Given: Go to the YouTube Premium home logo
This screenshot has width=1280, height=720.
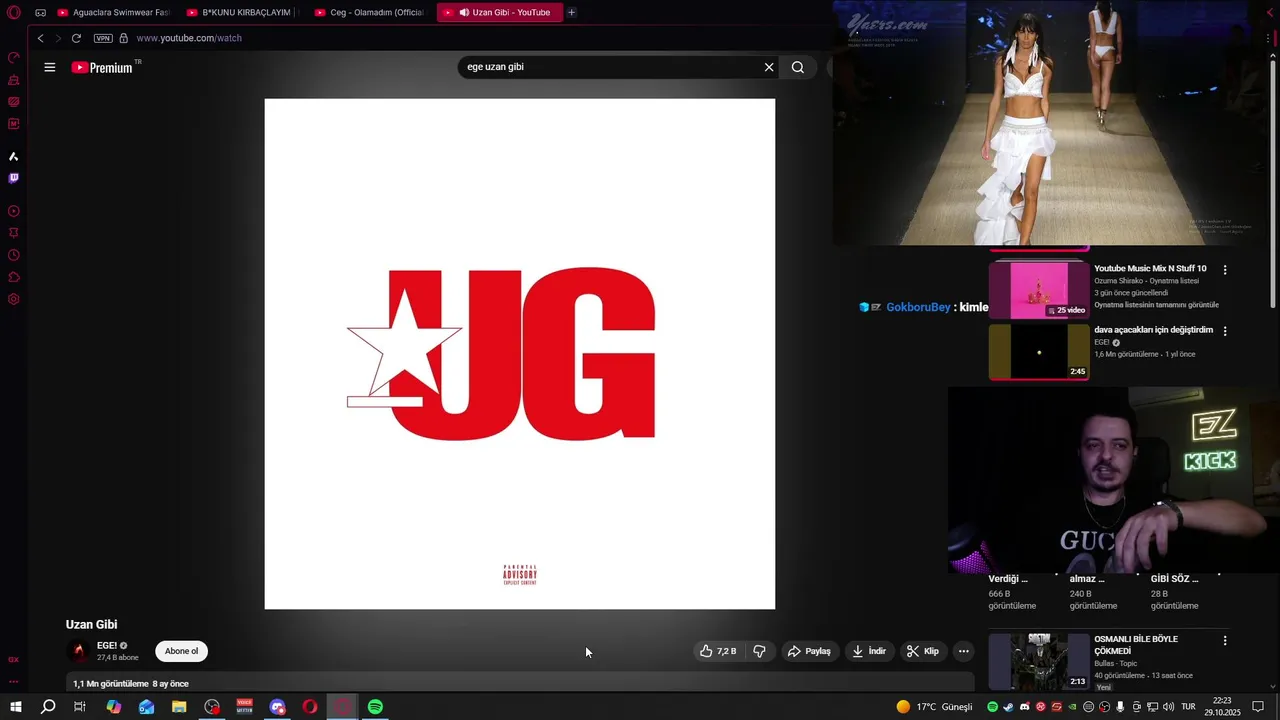Looking at the screenshot, I should click(x=102, y=67).
